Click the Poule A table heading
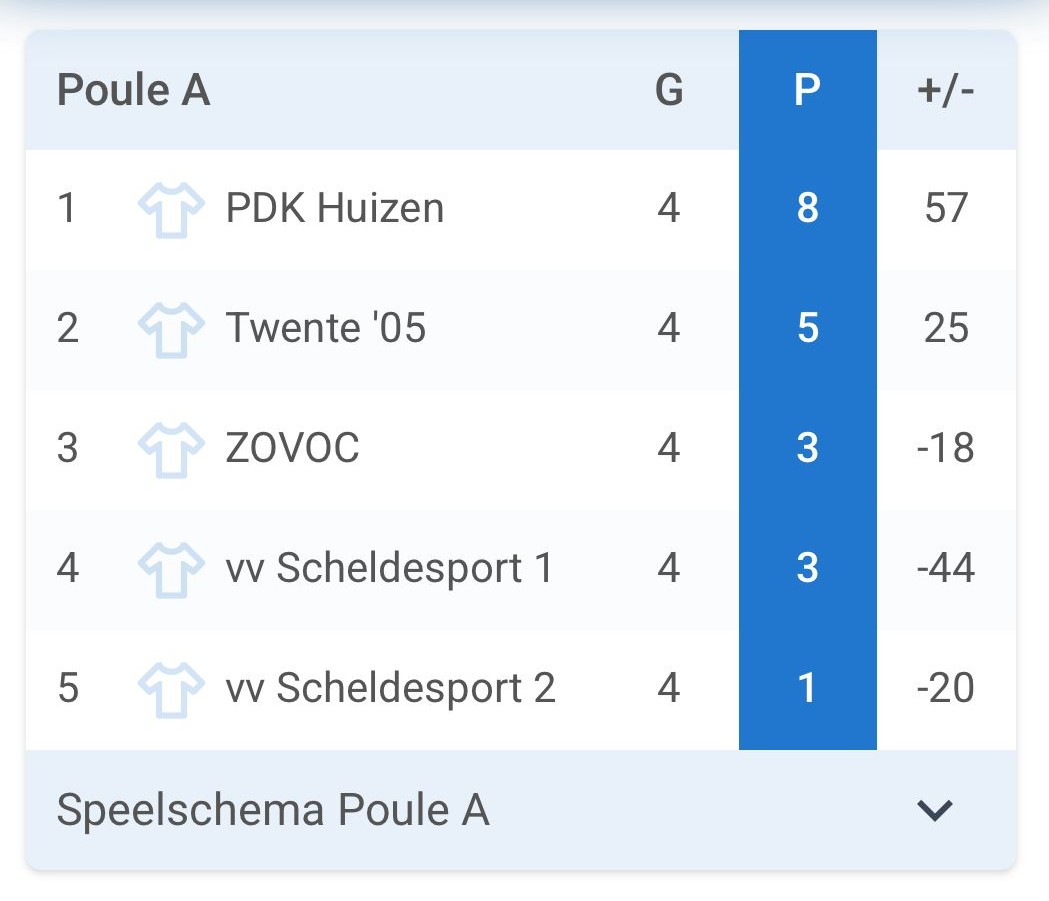This screenshot has width=1049, height=901. 133,91
